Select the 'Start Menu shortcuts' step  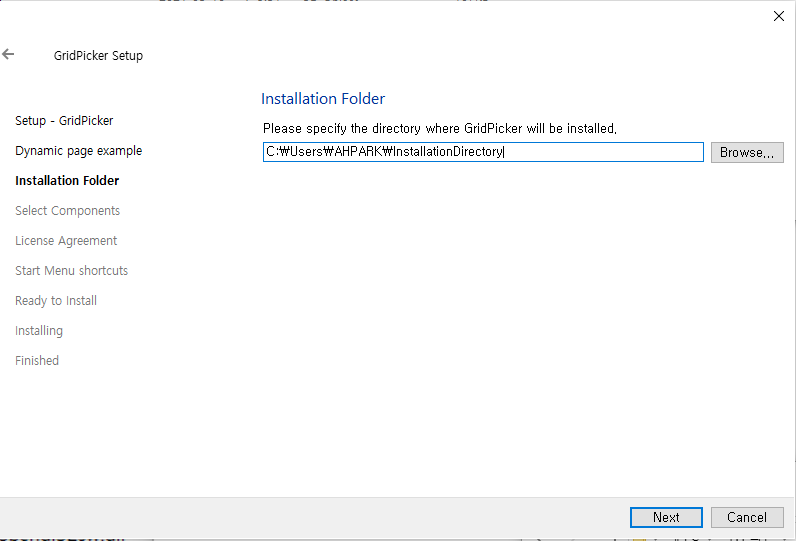tap(72, 270)
